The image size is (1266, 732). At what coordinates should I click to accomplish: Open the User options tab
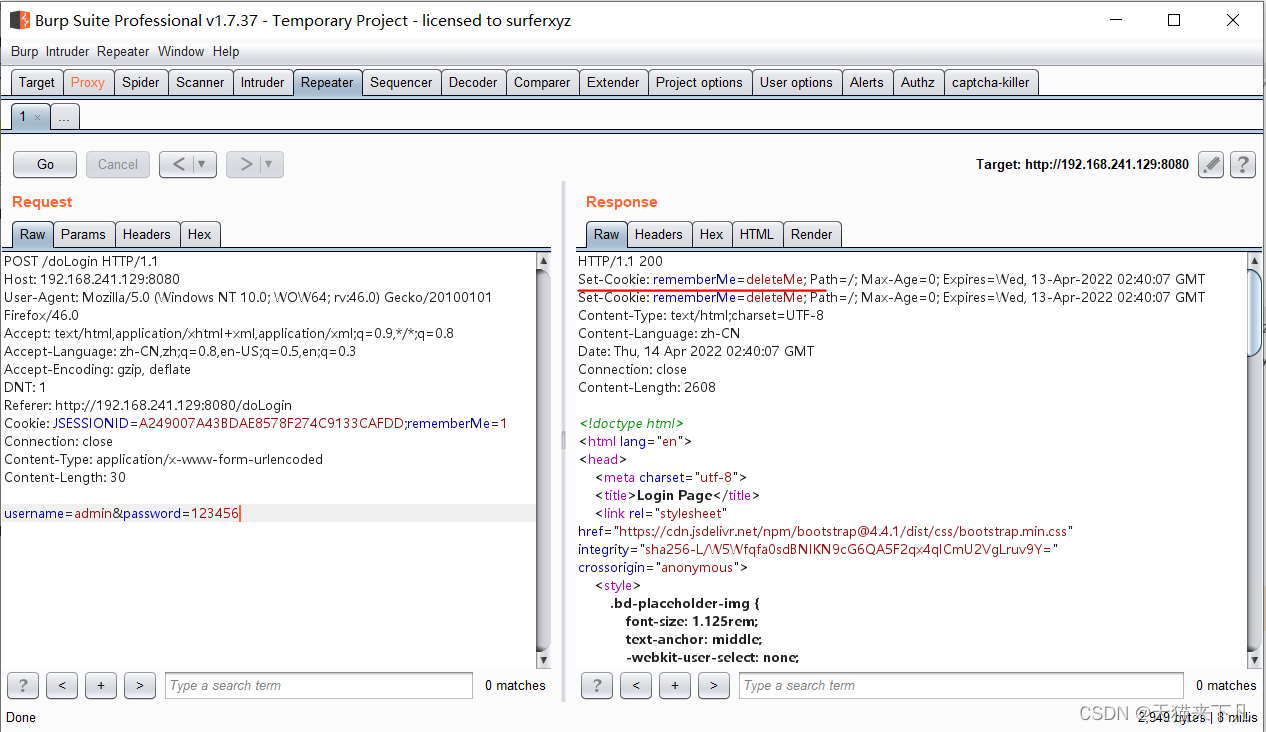coord(796,82)
